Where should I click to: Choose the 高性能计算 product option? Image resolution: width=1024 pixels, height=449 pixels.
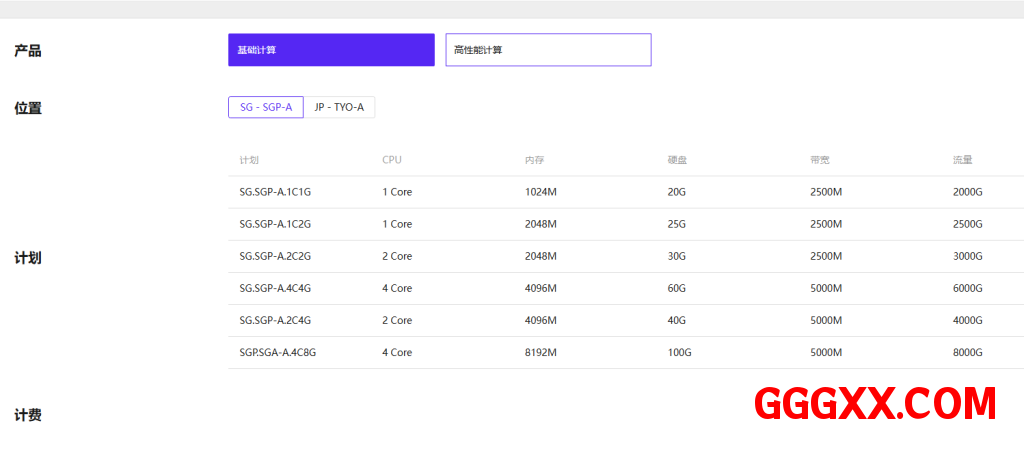pos(548,50)
